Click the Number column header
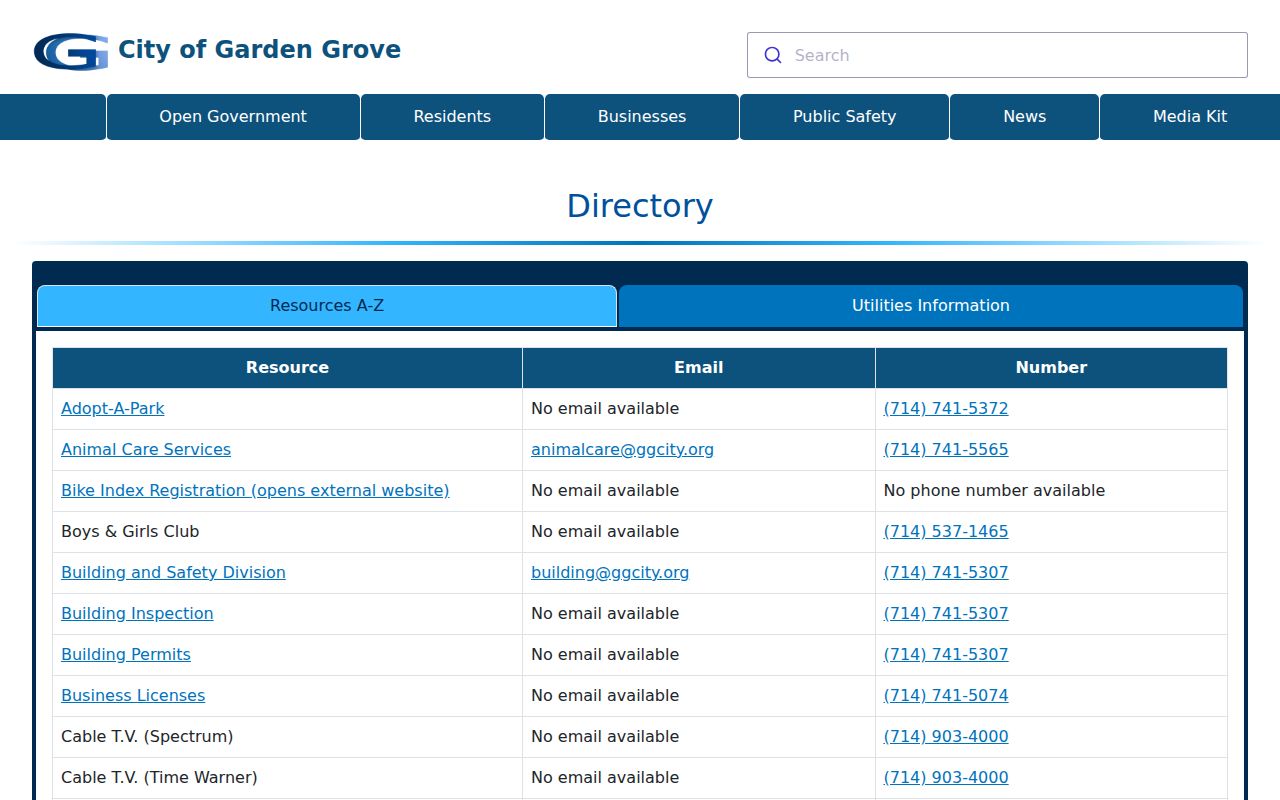Screen dimensions: 1280x800 [x=1051, y=368]
